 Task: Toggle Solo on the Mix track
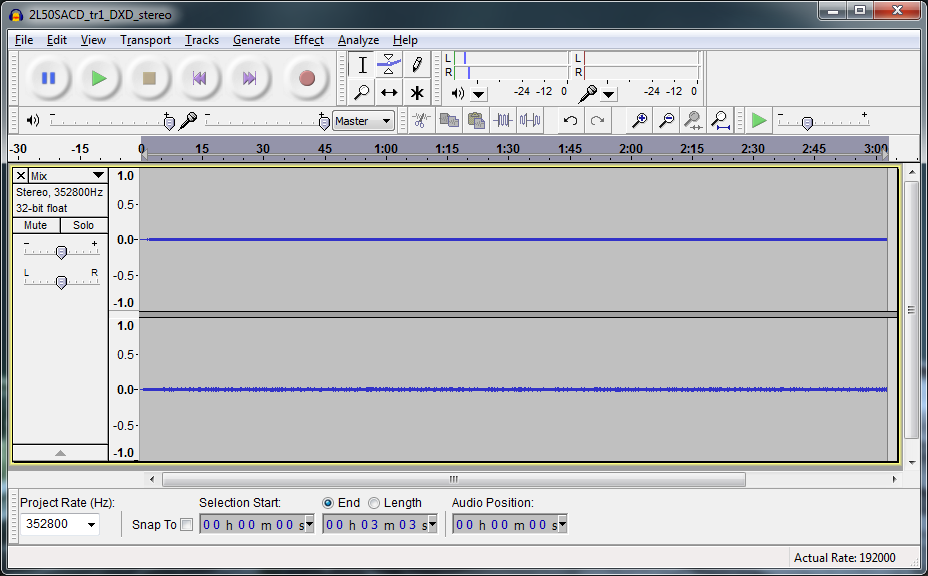click(83, 225)
